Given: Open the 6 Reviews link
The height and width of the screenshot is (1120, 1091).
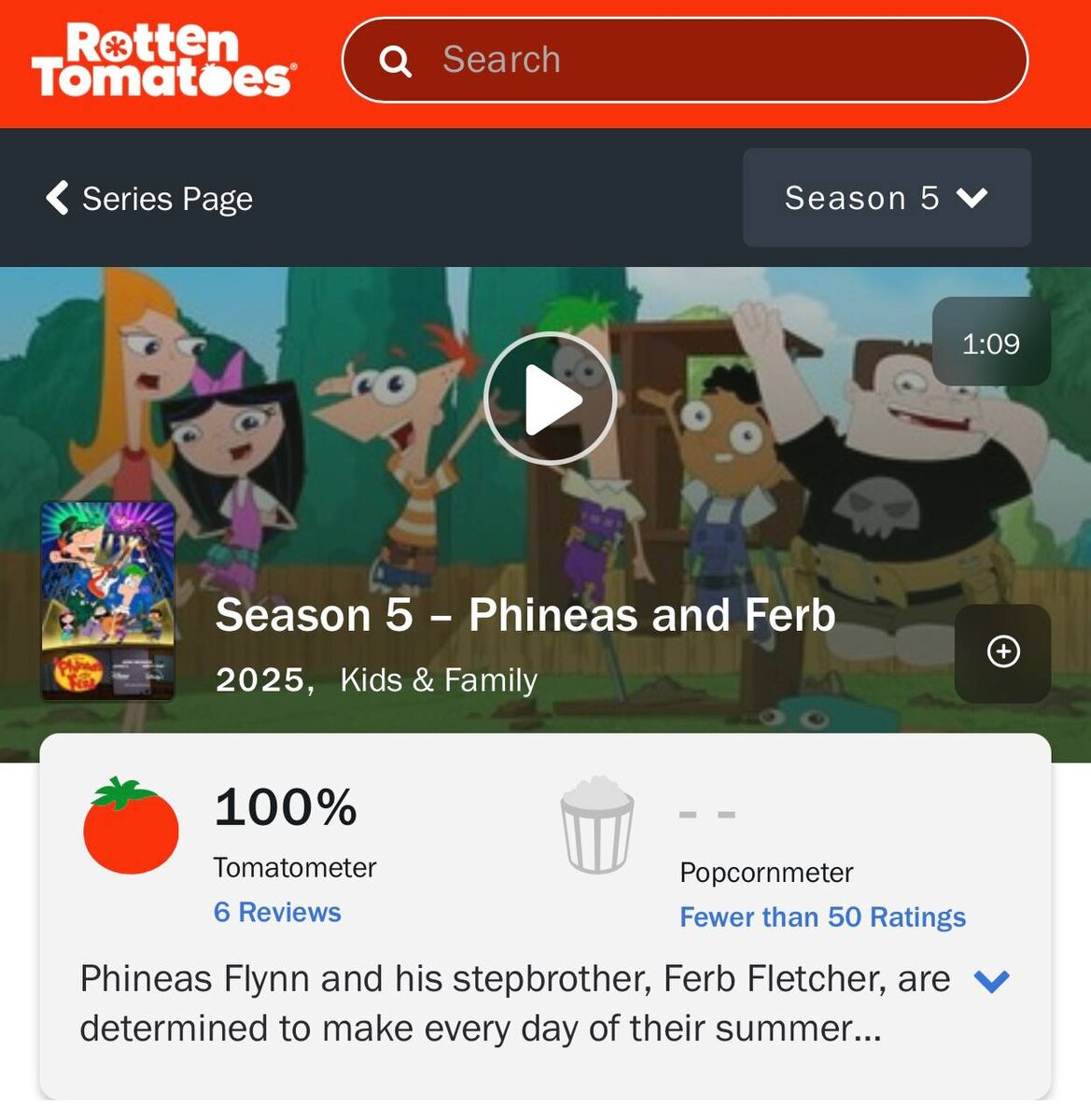Looking at the screenshot, I should [277, 912].
